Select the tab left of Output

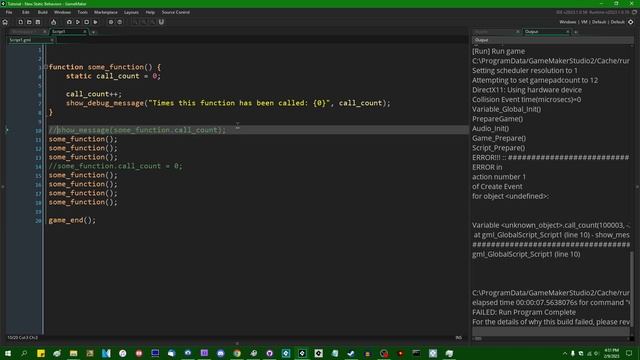[x=495, y=32]
